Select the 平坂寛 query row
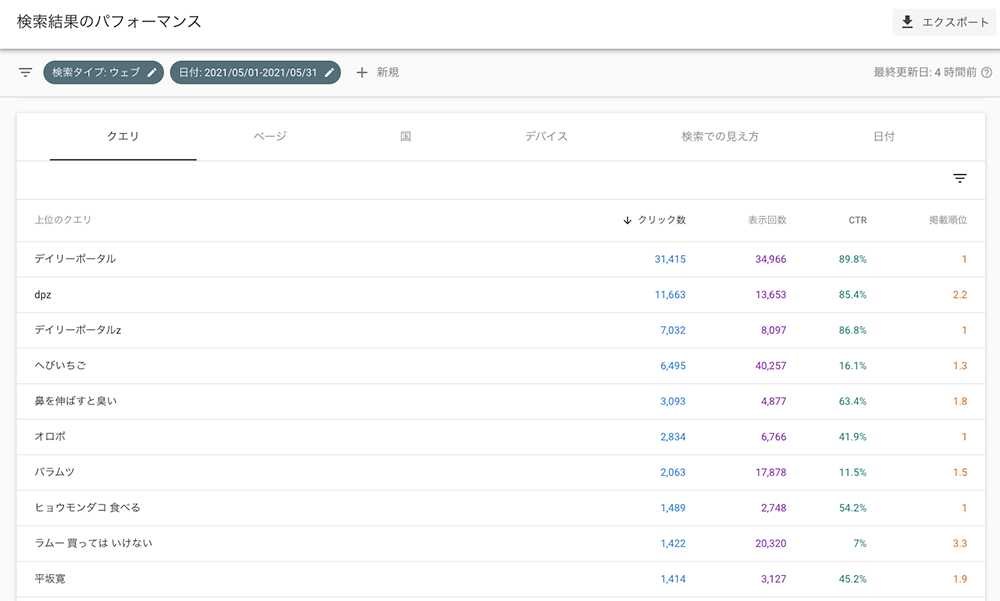Image resolution: width=1000 pixels, height=601 pixels. coord(501,579)
